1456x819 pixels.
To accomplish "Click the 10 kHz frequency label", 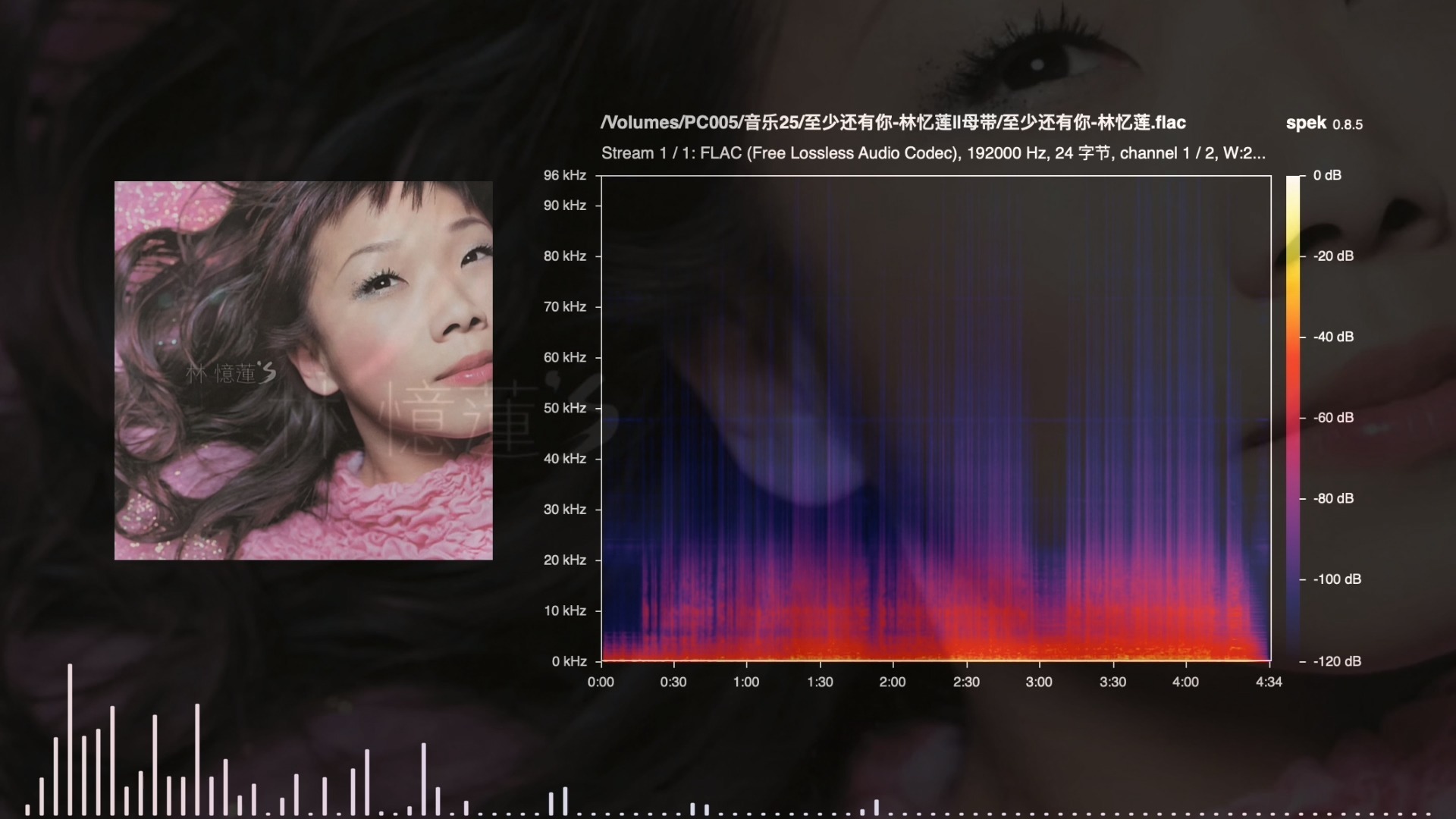I will (x=565, y=611).
